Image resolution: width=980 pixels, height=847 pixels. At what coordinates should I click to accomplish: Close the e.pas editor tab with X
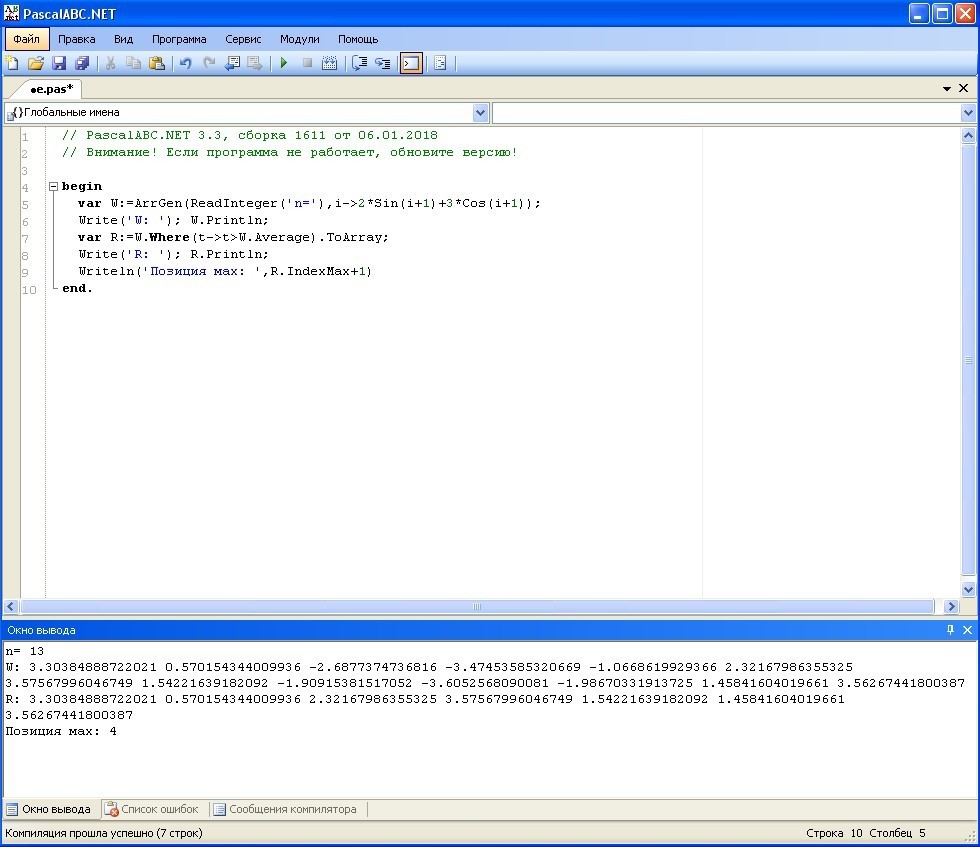[964, 88]
